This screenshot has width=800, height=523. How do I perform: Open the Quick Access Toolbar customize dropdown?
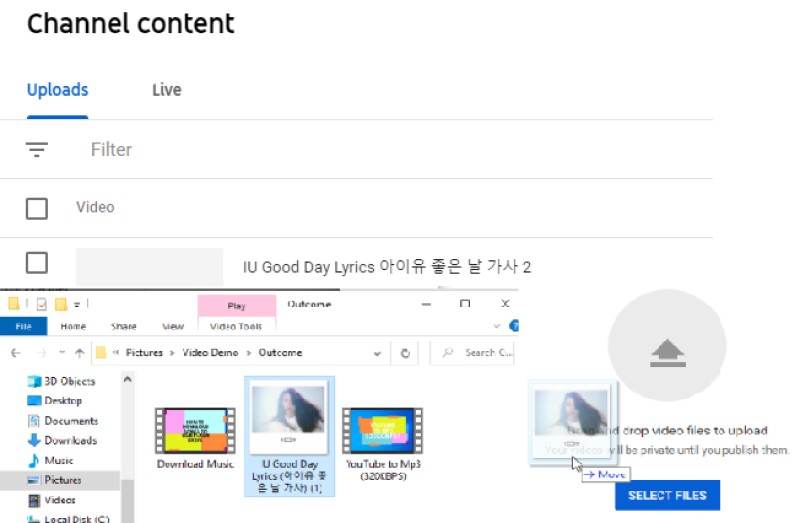77,305
